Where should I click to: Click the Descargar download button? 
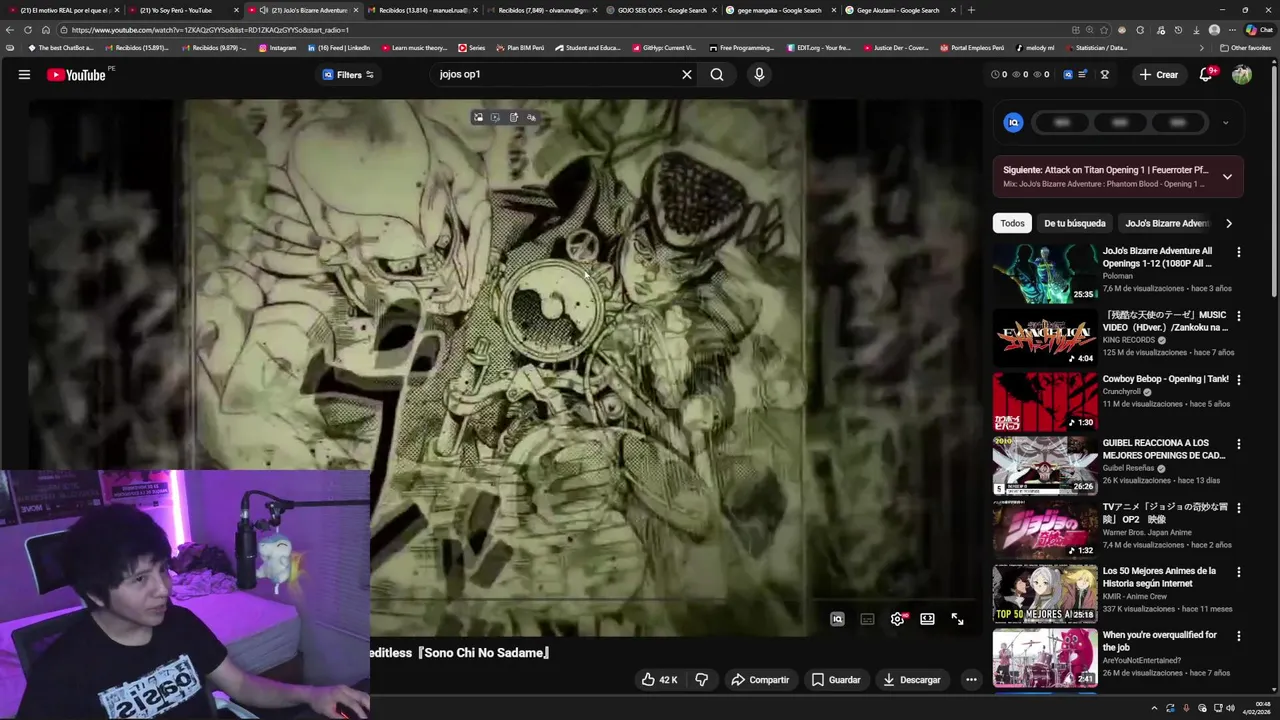click(911, 679)
